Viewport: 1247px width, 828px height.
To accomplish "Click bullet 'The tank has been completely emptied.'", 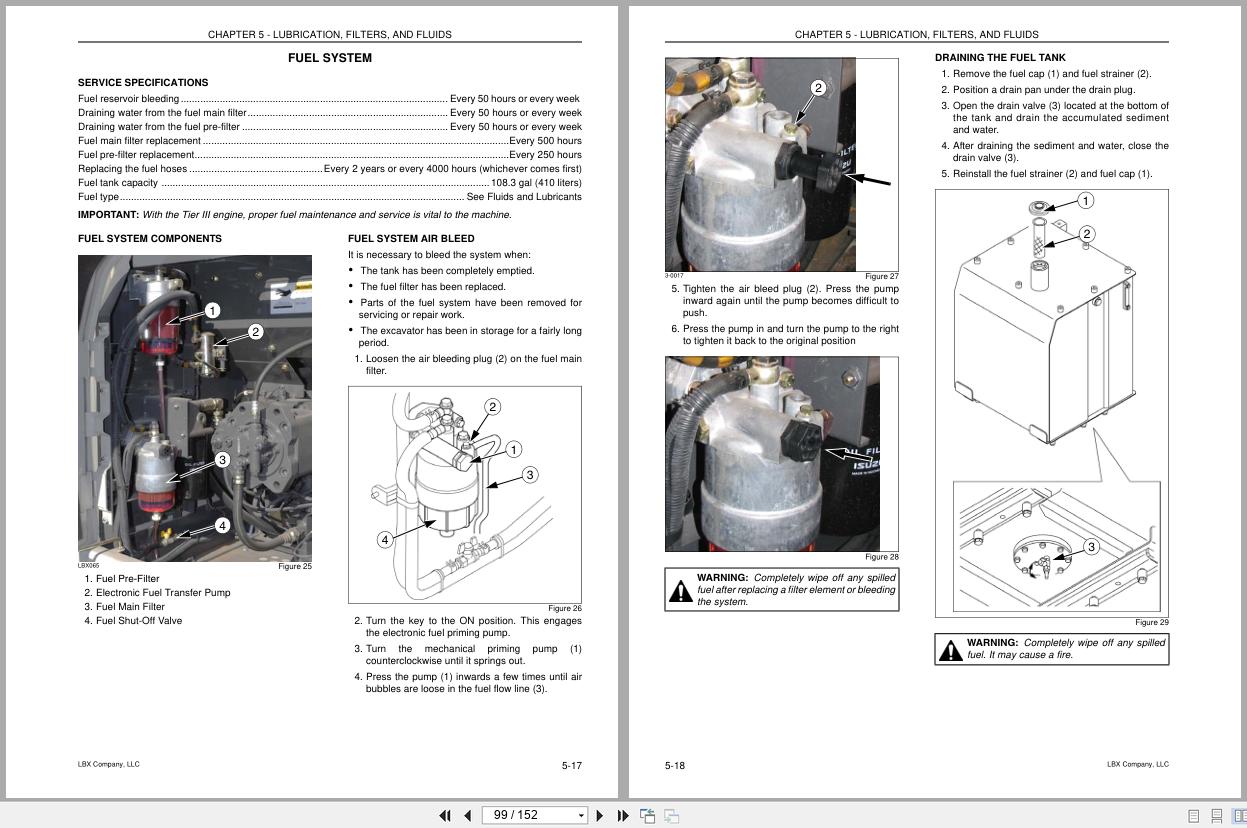I will 441,271.
